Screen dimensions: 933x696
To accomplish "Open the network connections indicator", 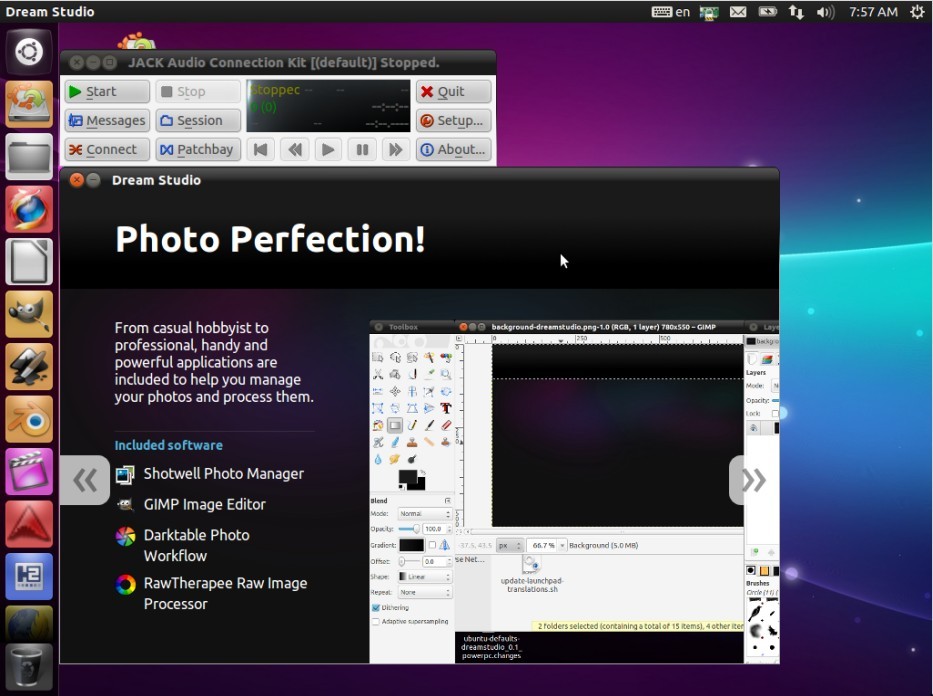I will [796, 12].
